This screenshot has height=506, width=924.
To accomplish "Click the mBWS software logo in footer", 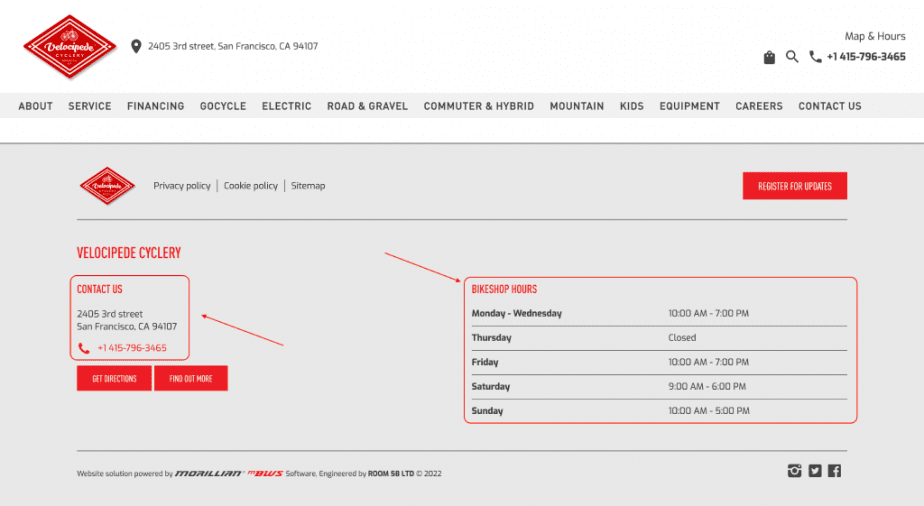I will (265, 473).
